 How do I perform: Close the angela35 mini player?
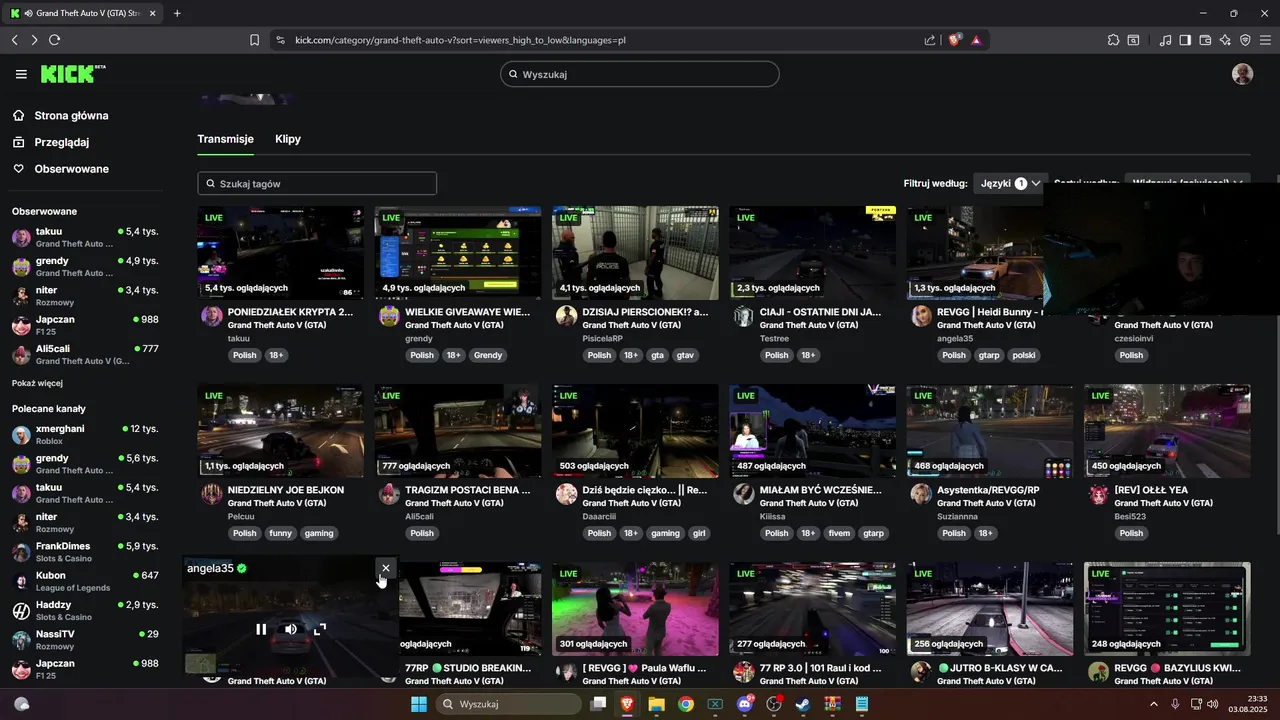tap(386, 568)
